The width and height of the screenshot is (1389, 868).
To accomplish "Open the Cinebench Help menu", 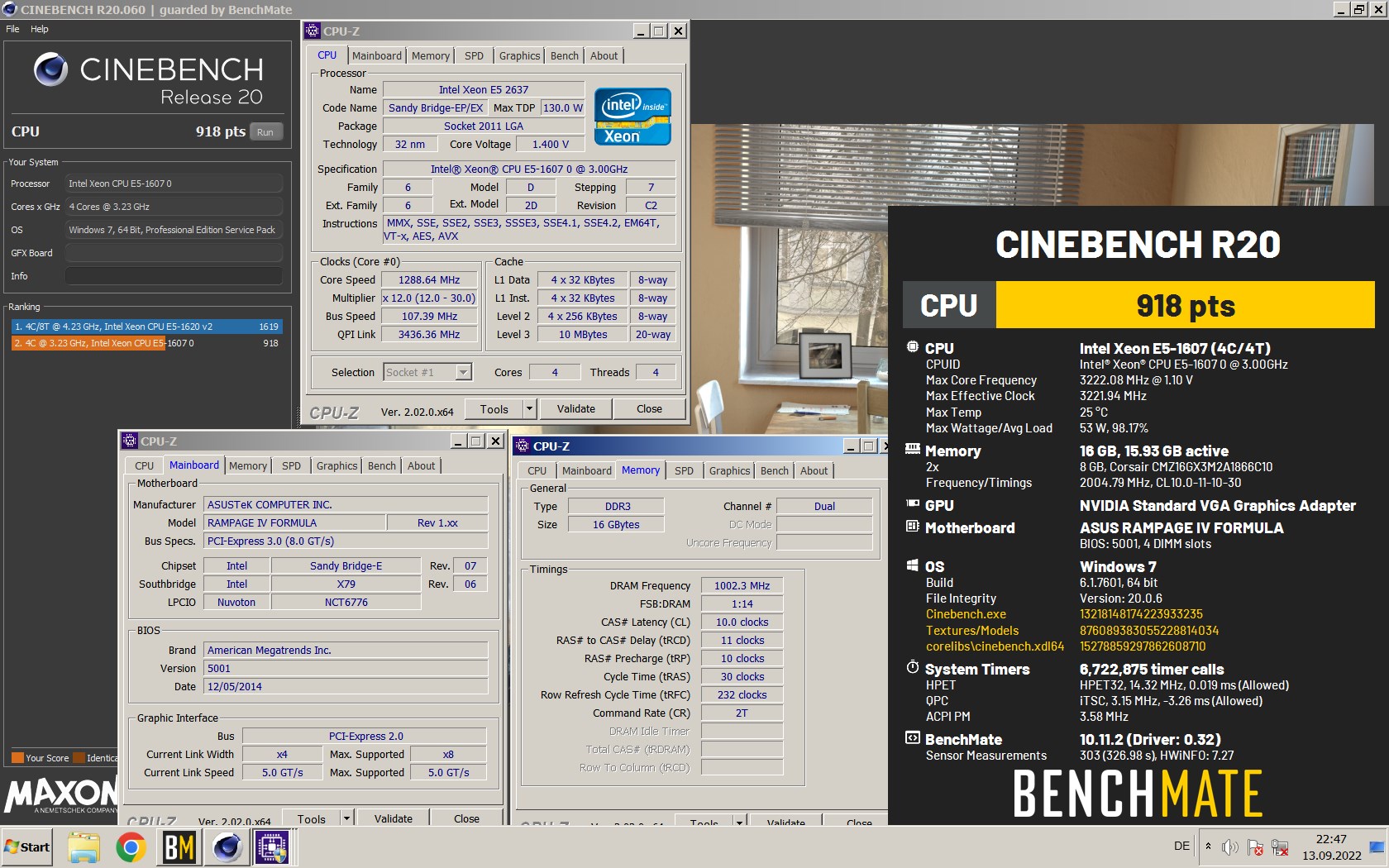I will (40, 29).
